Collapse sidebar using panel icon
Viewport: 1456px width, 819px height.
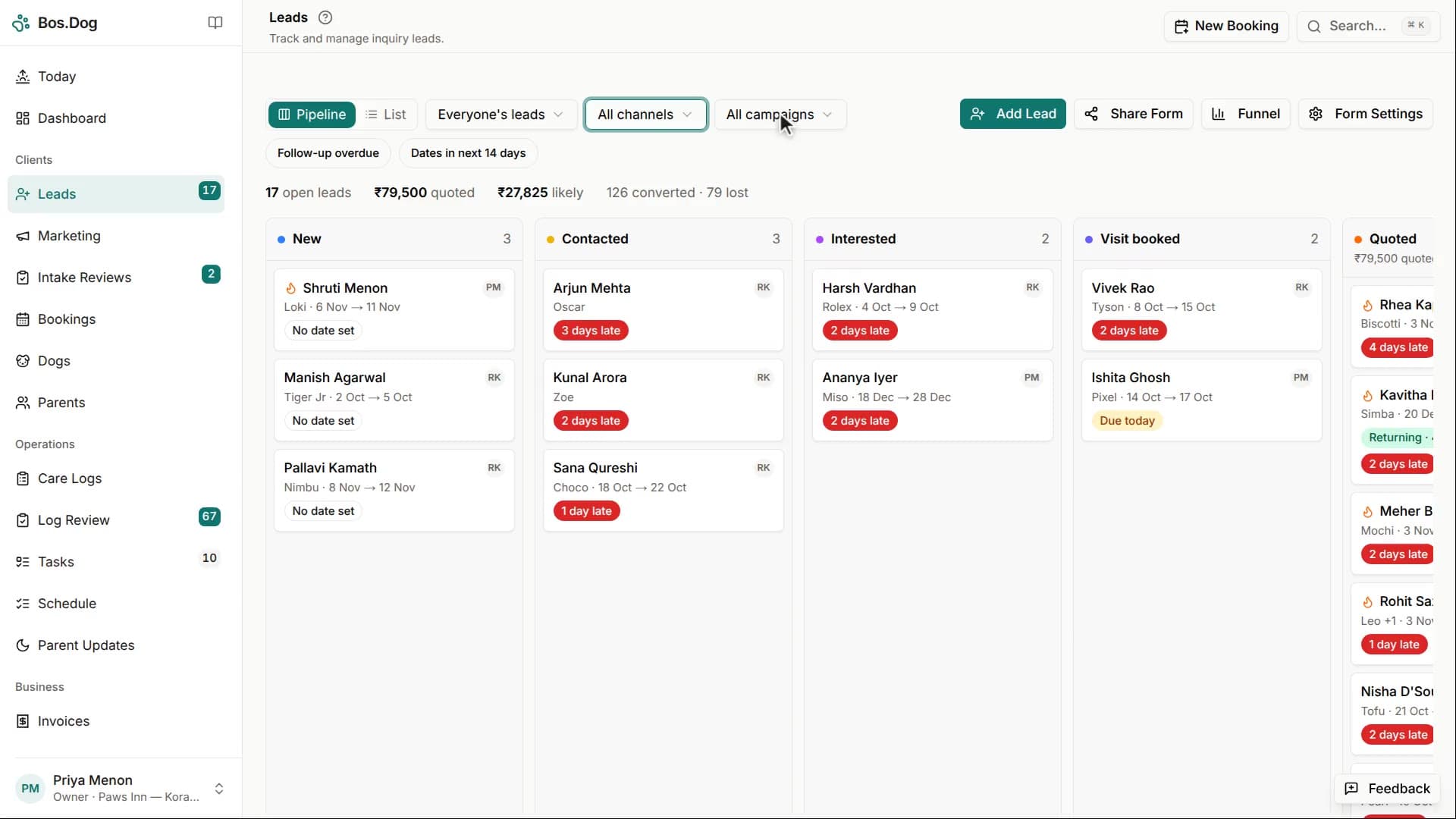point(215,23)
